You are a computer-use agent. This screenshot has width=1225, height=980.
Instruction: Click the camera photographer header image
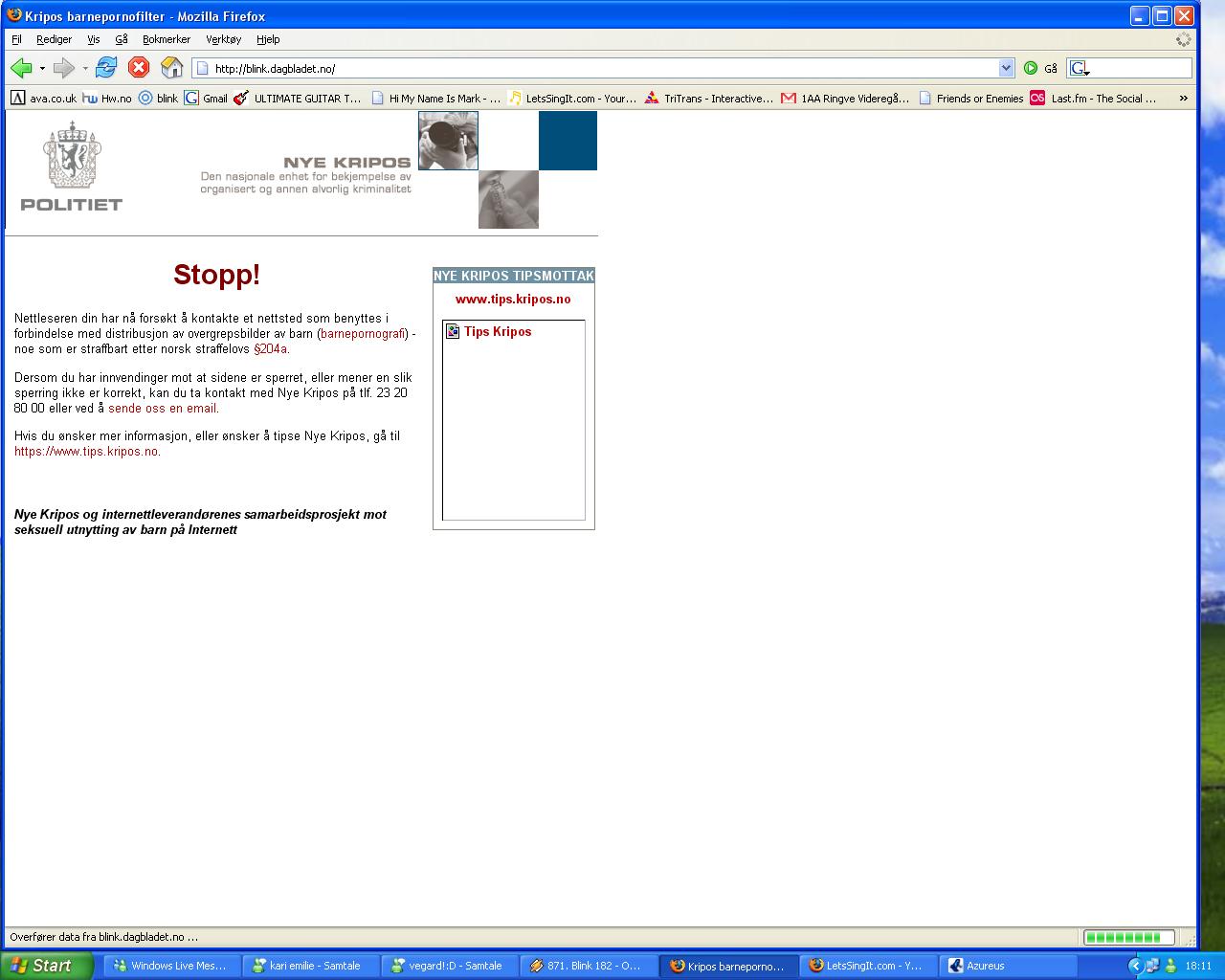448,141
